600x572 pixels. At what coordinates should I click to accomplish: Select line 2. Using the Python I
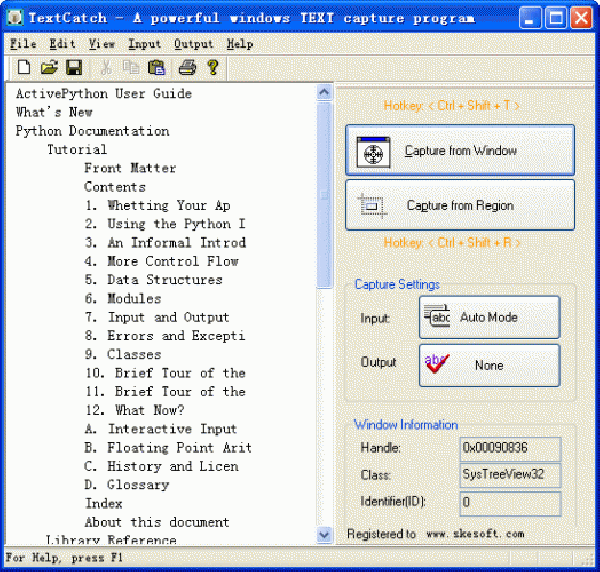[165, 224]
